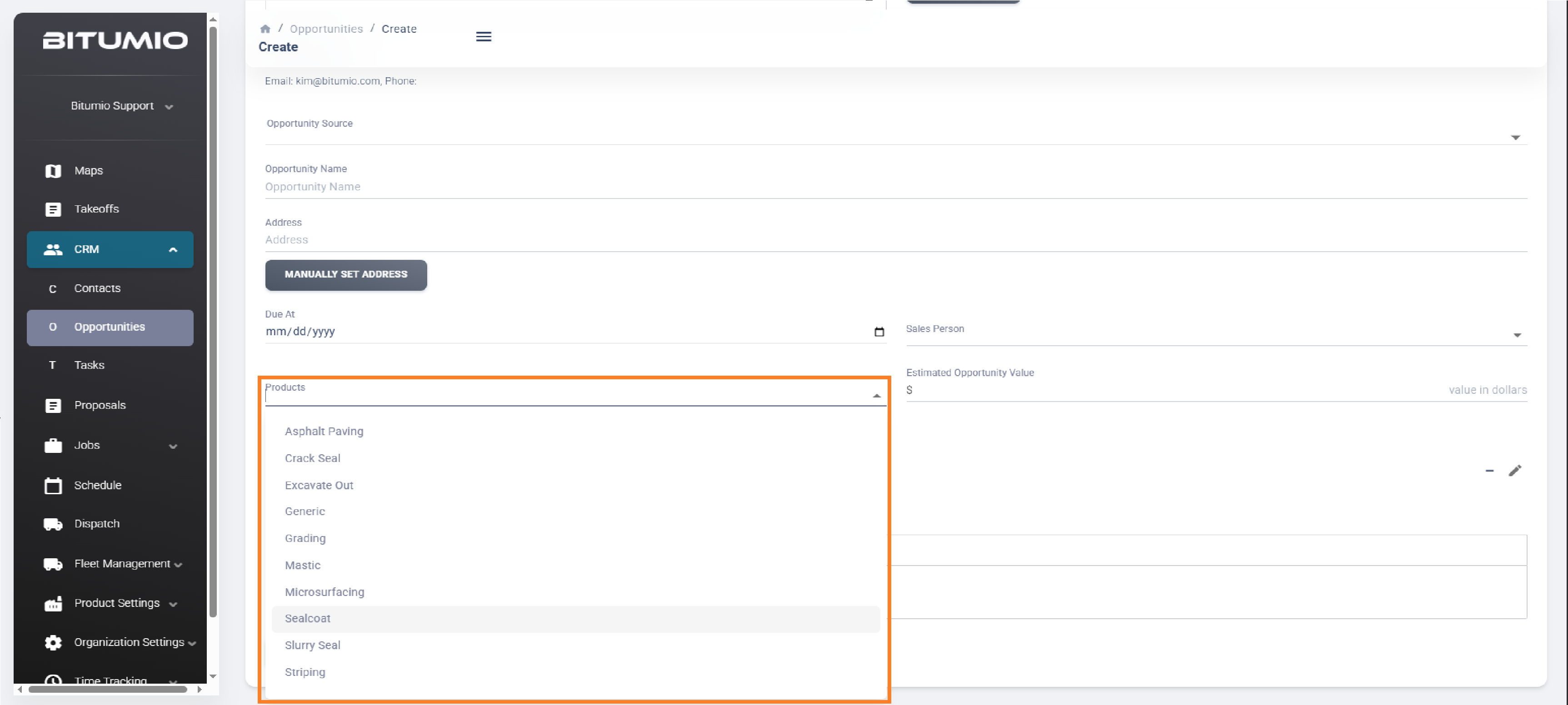This screenshot has width=1568, height=705.
Task: Click the Maps map icon
Action: coord(53,171)
